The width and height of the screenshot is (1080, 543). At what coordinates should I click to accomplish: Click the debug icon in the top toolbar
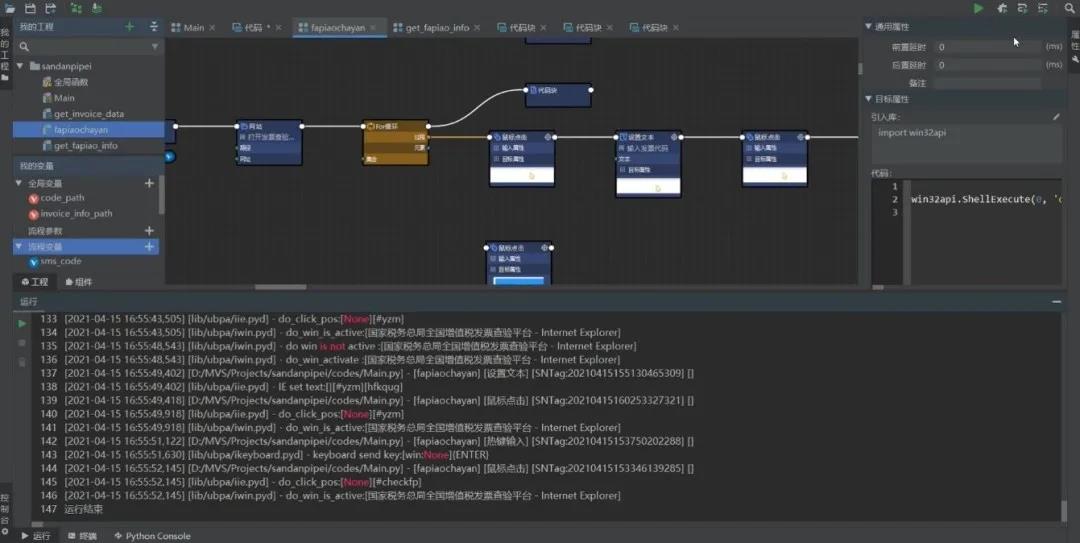[1002, 8]
